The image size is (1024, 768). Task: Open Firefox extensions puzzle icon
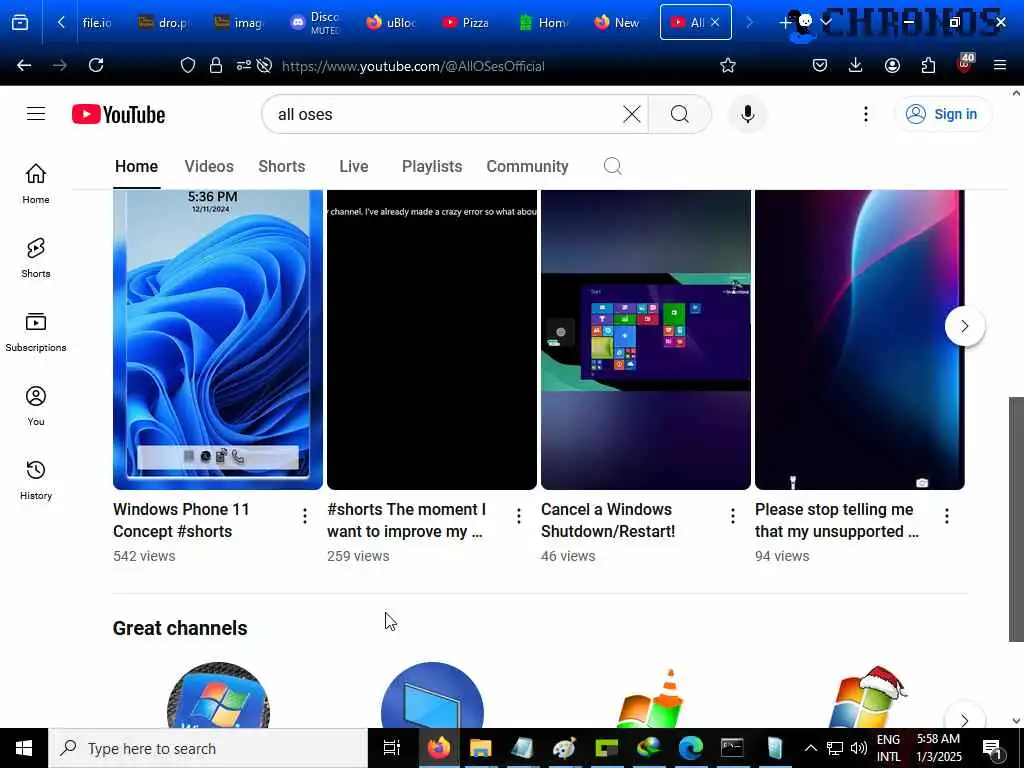928,65
